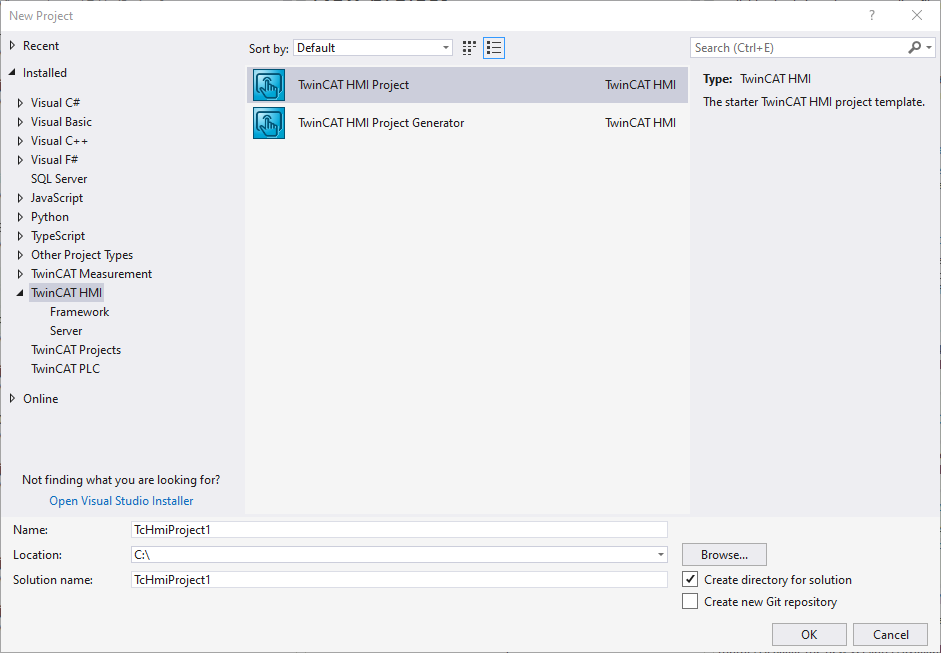Open the Location path dropdown
Viewport: 941px width, 653px height.
click(x=661, y=555)
